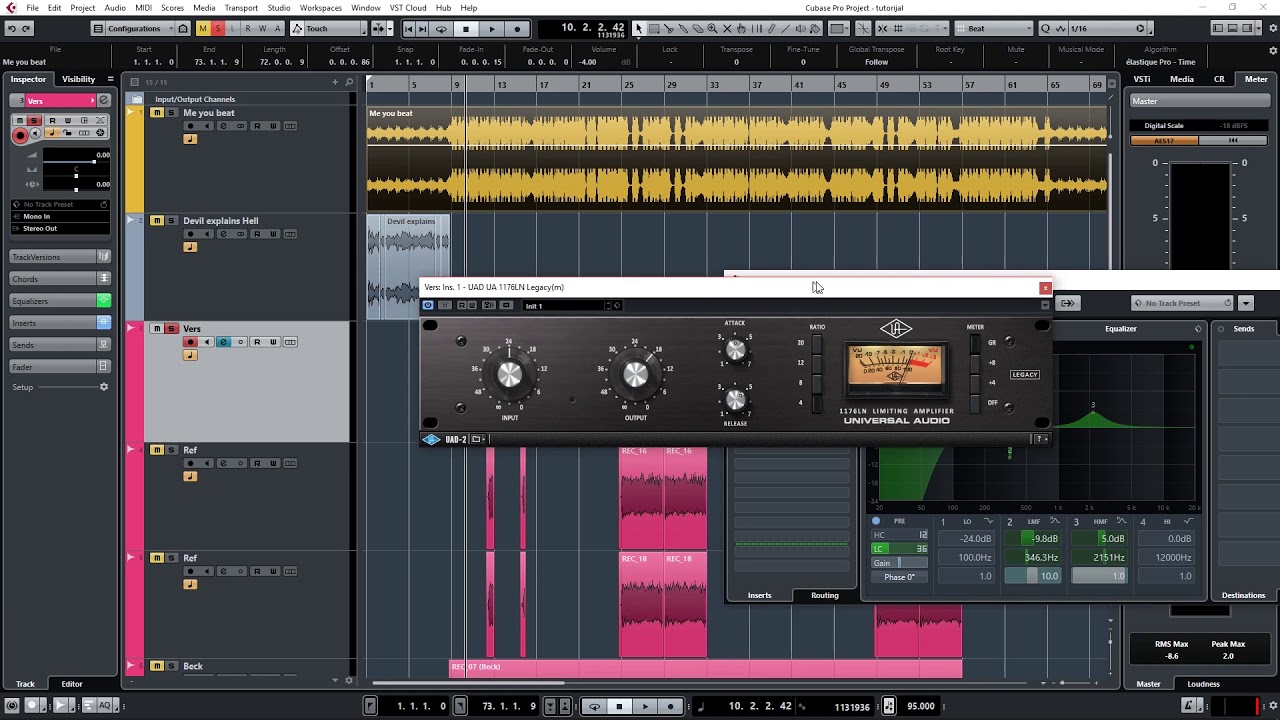Select the Mute X tool

click(x=727, y=29)
